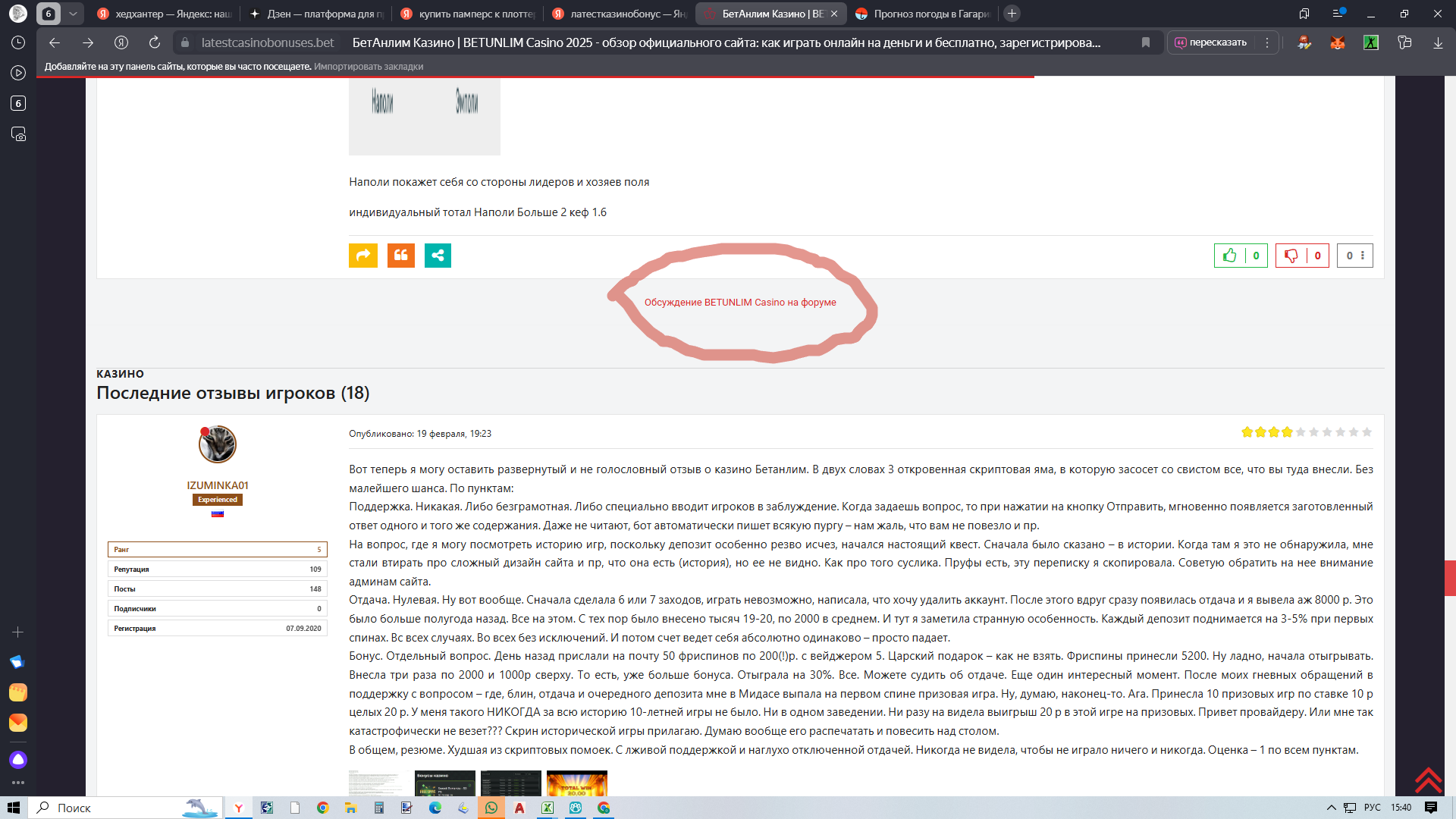1456x819 pixels.
Task: Open the downloads icon in toolbar
Action: (x=1438, y=42)
